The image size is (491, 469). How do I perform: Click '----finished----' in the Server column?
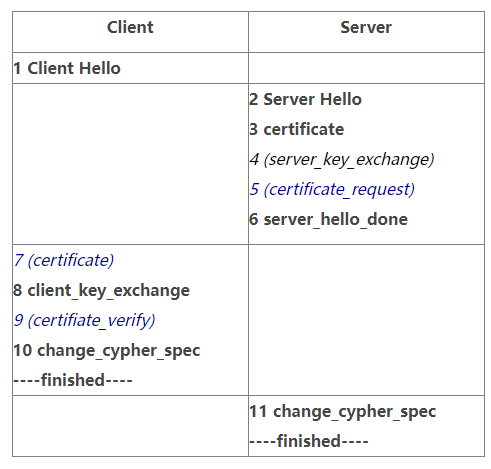[x=309, y=441]
